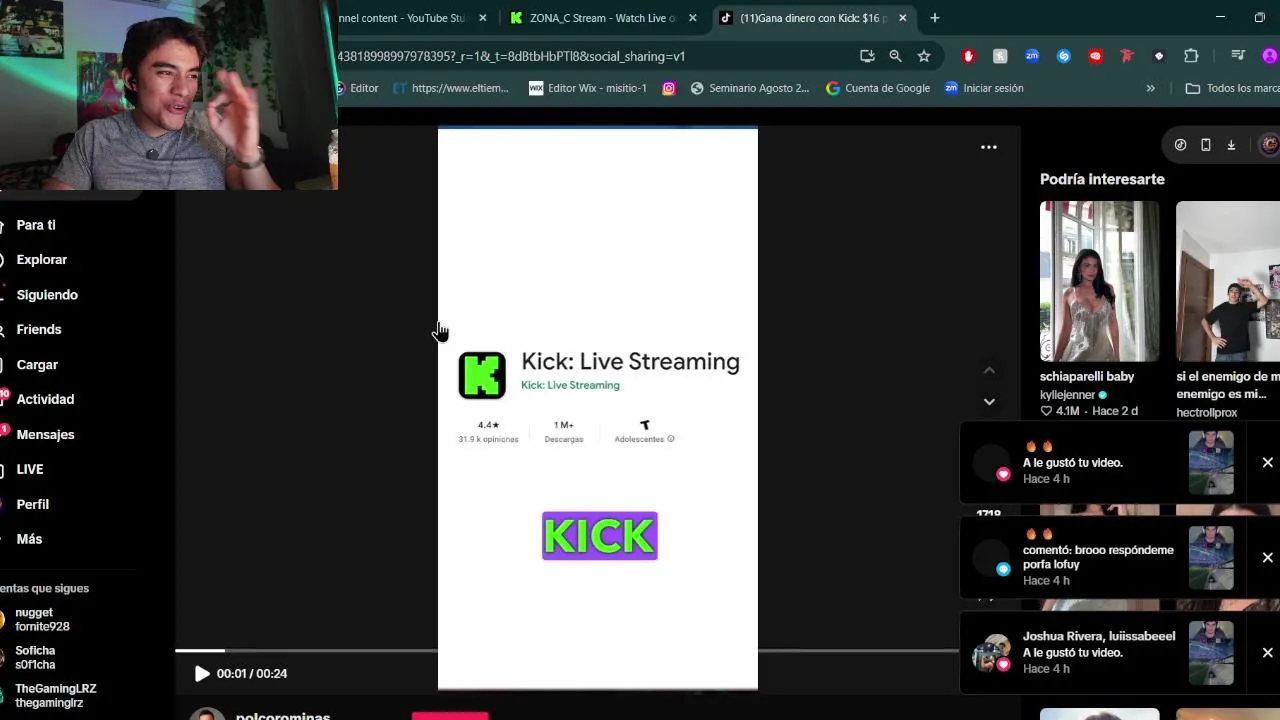Open the three-dots menu on the video
The height and width of the screenshot is (720, 1280).
[989, 147]
